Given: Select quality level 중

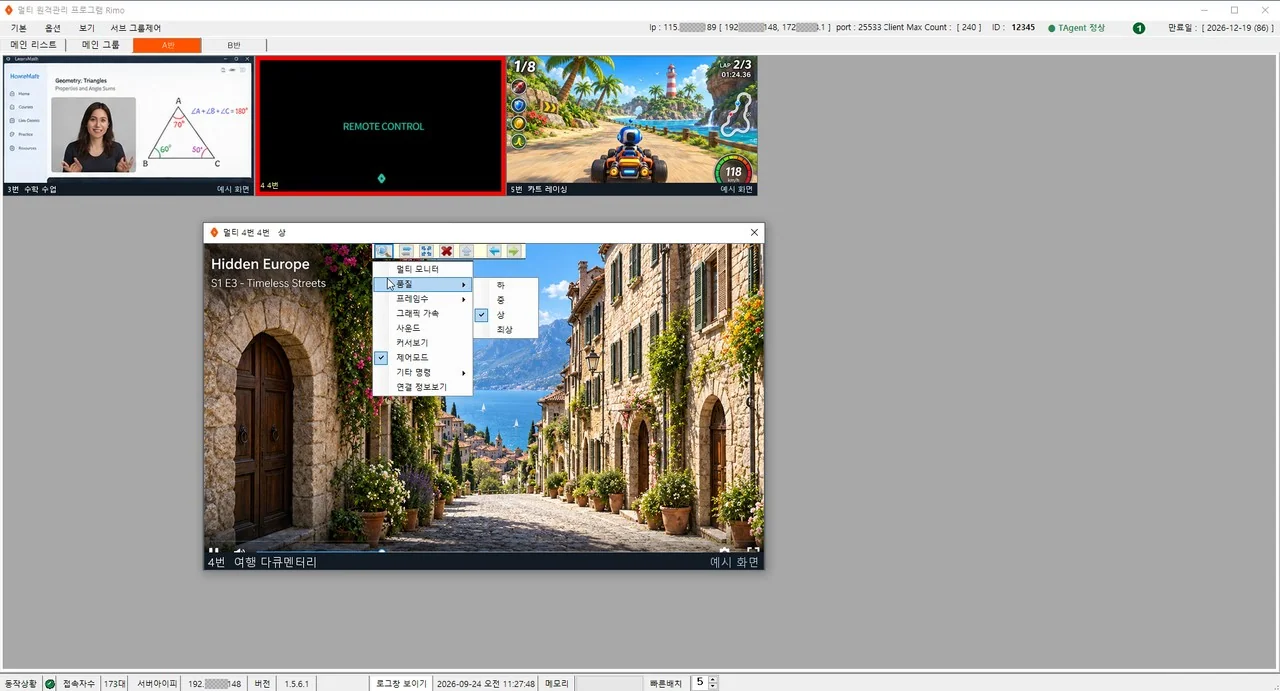Looking at the screenshot, I should [x=506, y=300].
